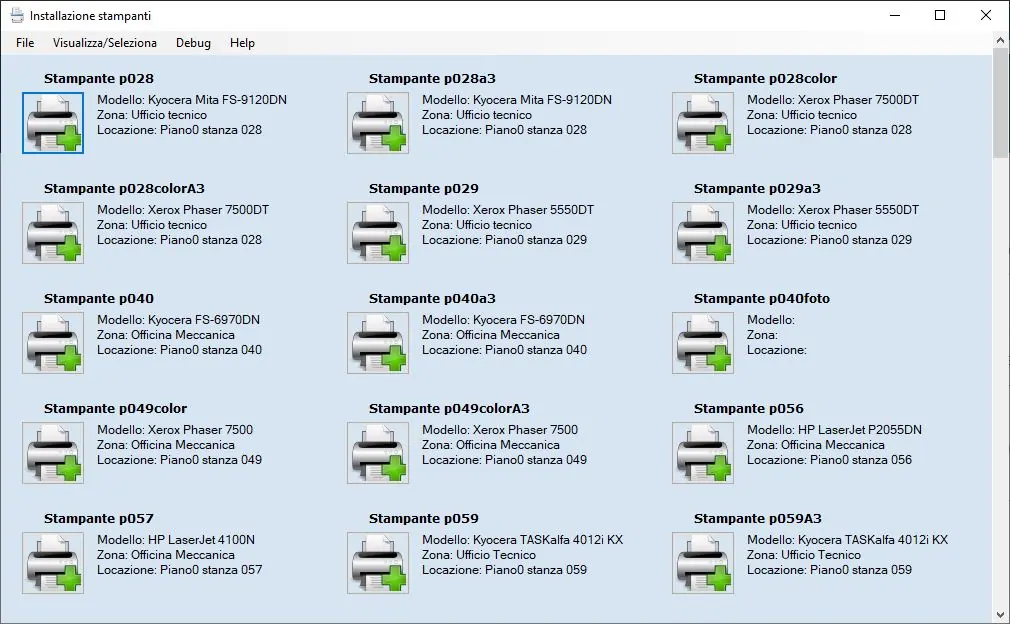Choose the printer icon of Stampante p049color
Viewport: 1010px width, 624px height.
(x=53, y=453)
